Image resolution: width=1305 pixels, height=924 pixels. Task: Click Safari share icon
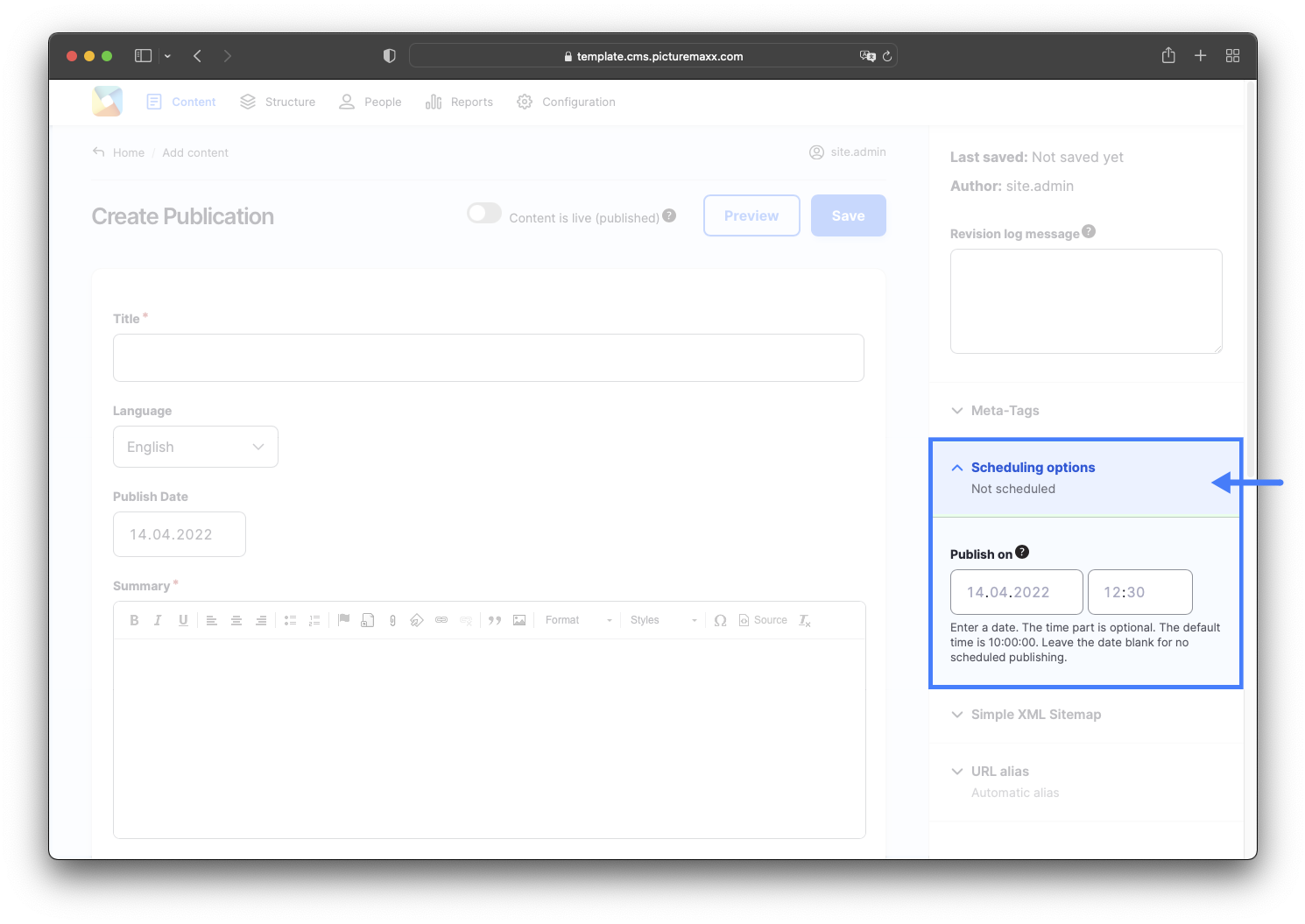click(1168, 55)
